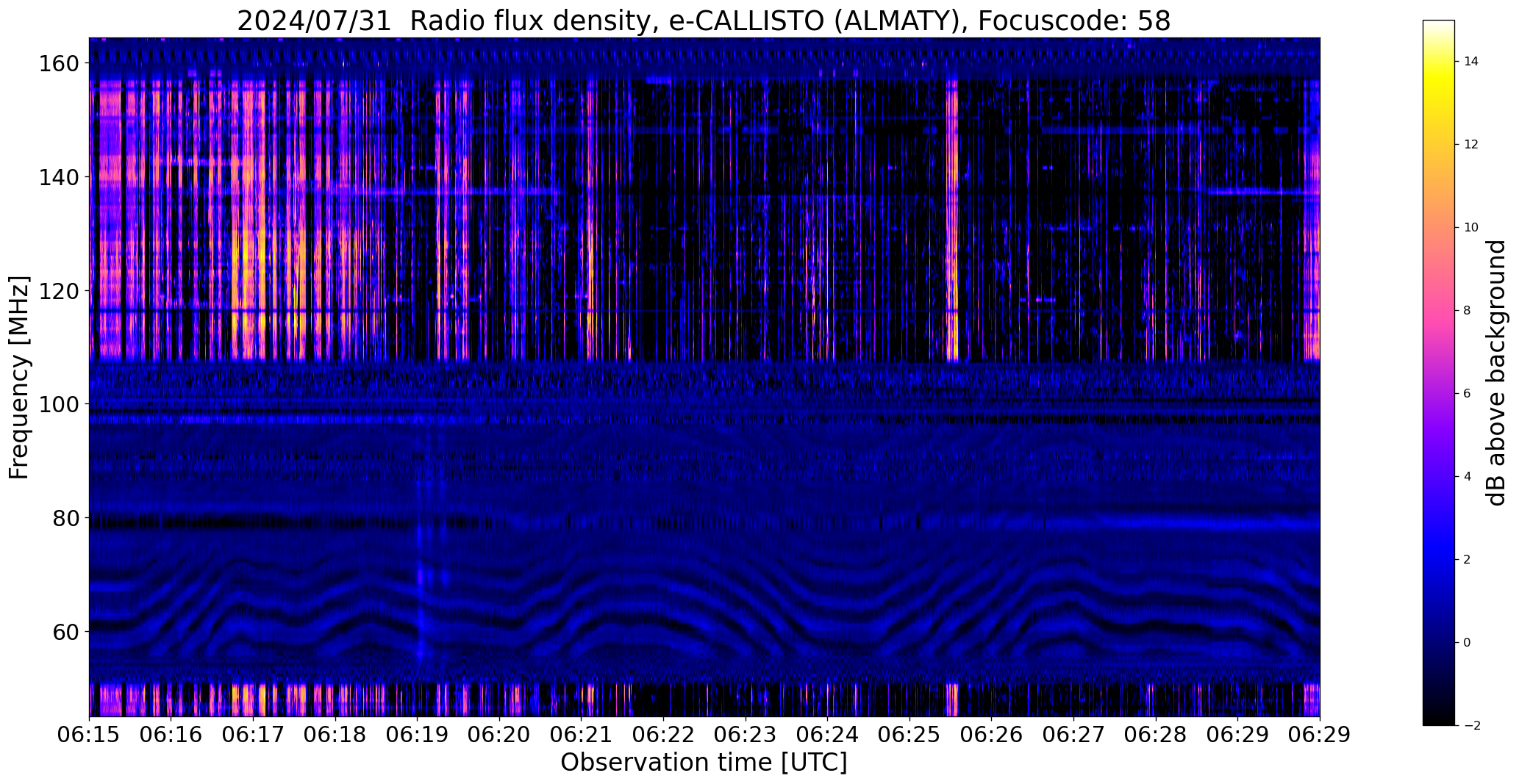Click the 06:15 time tick label
Image resolution: width=1519 pixels, height=784 pixels.
(x=89, y=735)
